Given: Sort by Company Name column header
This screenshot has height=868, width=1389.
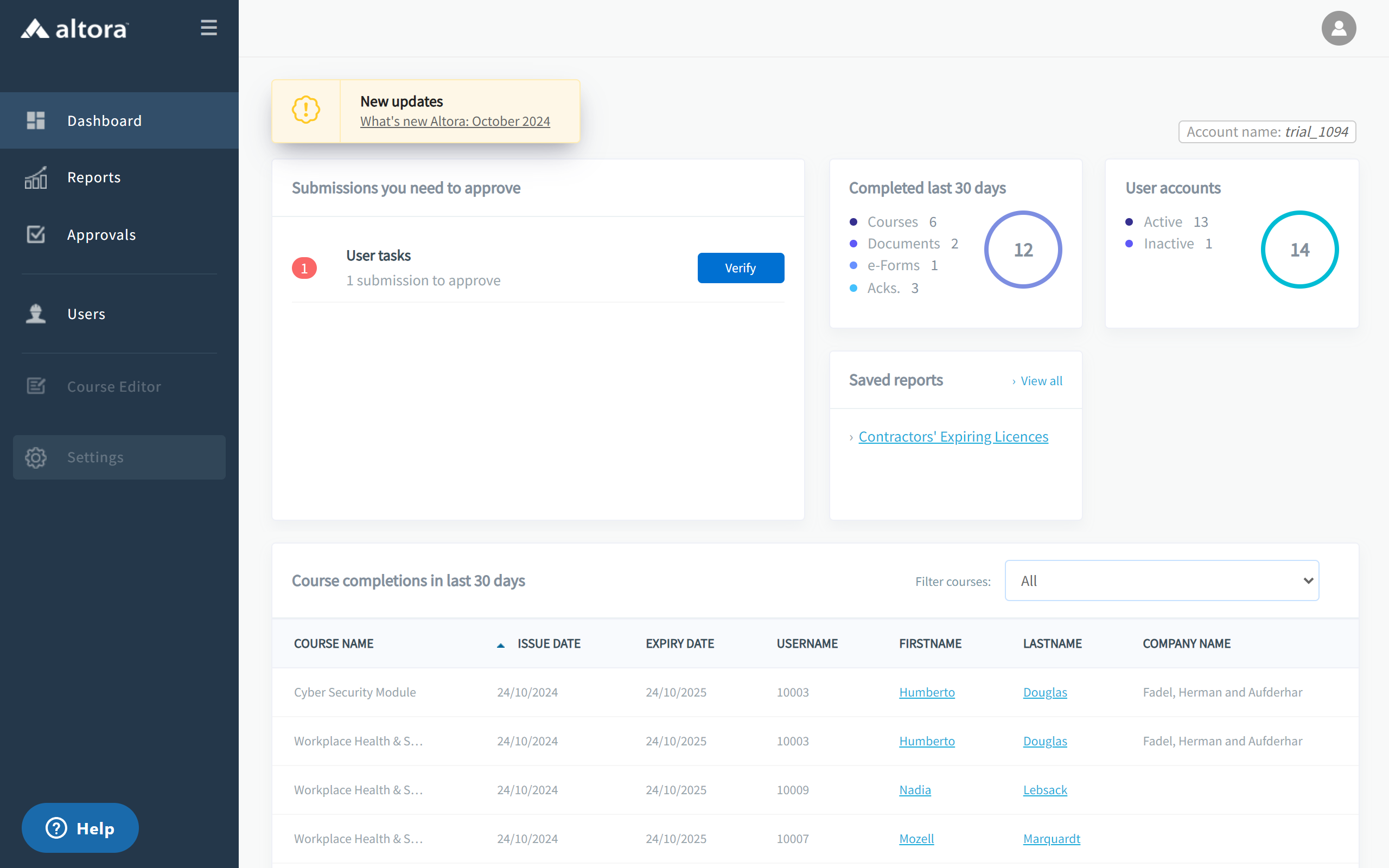Looking at the screenshot, I should [1187, 643].
